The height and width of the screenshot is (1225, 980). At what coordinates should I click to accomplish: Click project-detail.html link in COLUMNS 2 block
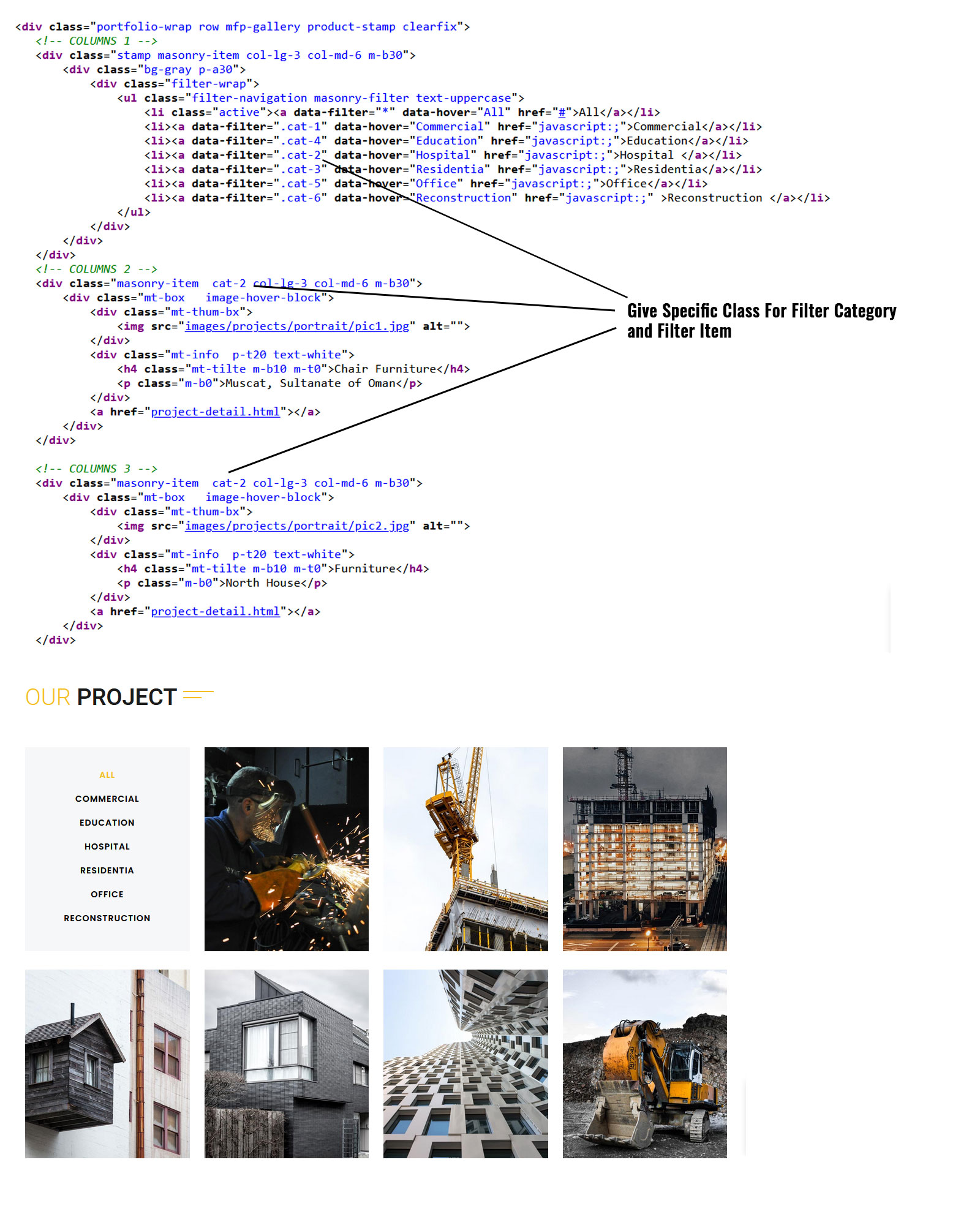coord(216,412)
